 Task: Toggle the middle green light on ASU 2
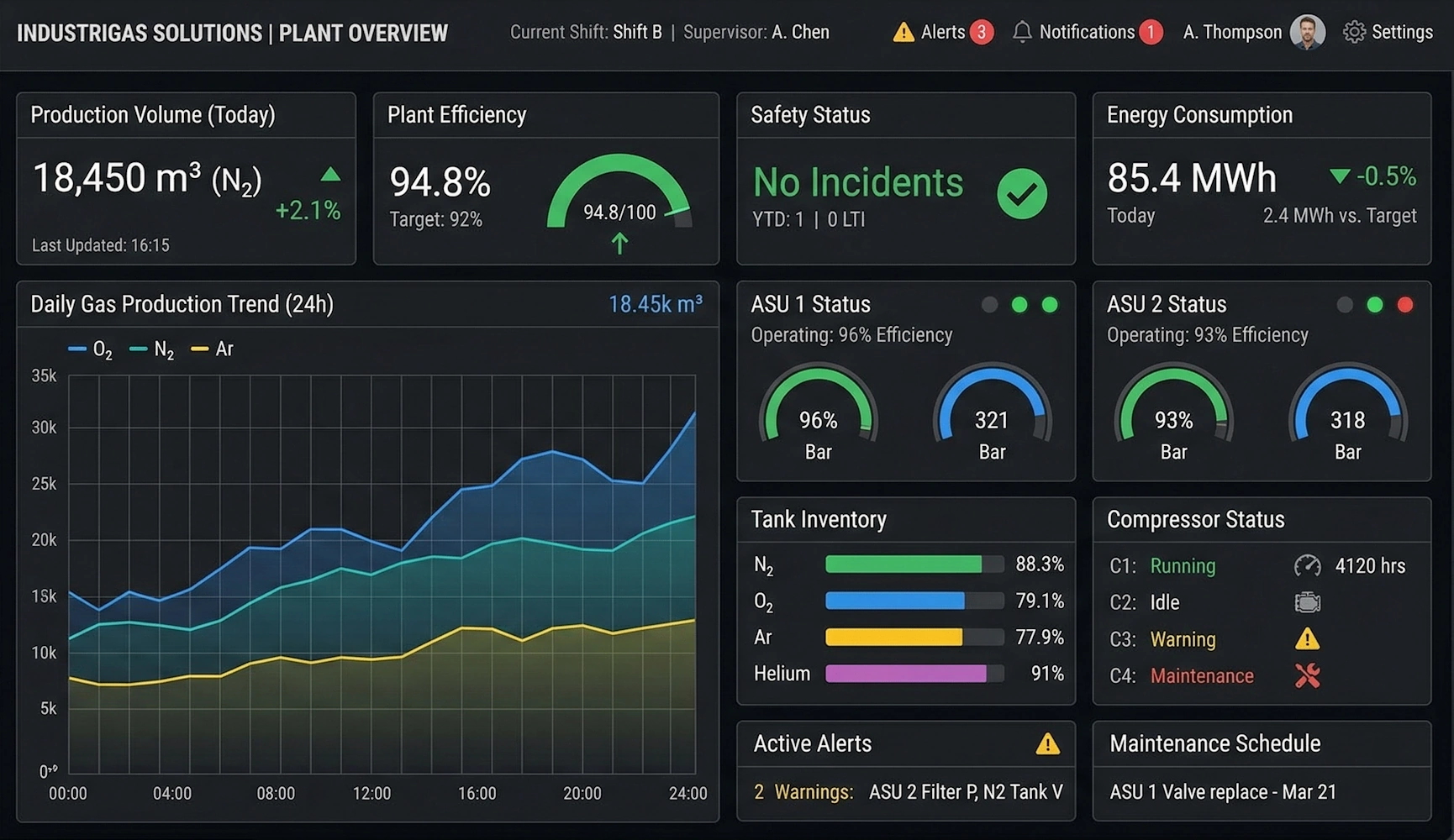(1374, 305)
